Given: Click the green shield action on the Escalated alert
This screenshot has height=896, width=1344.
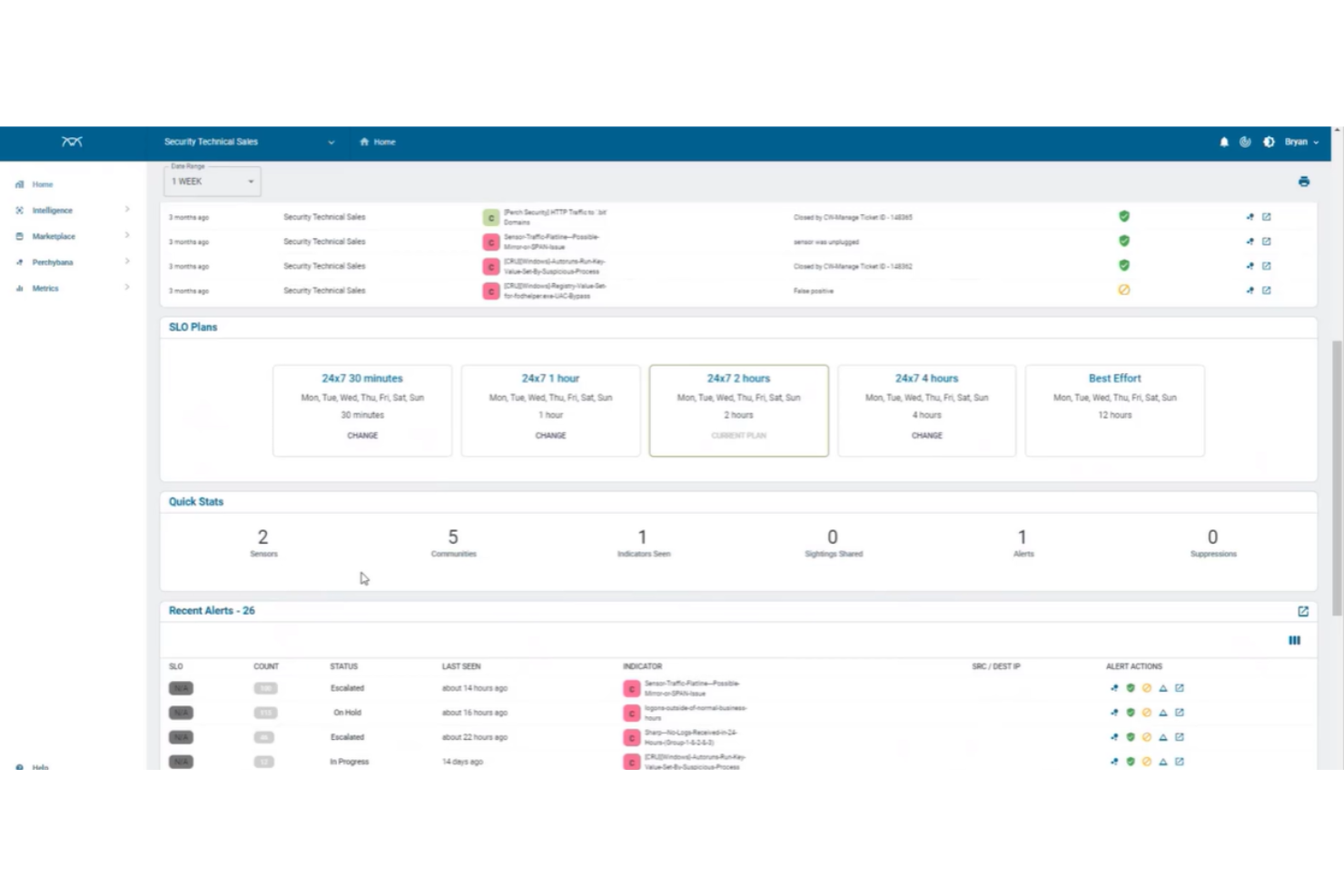Looking at the screenshot, I should (x=1130, y=688).
